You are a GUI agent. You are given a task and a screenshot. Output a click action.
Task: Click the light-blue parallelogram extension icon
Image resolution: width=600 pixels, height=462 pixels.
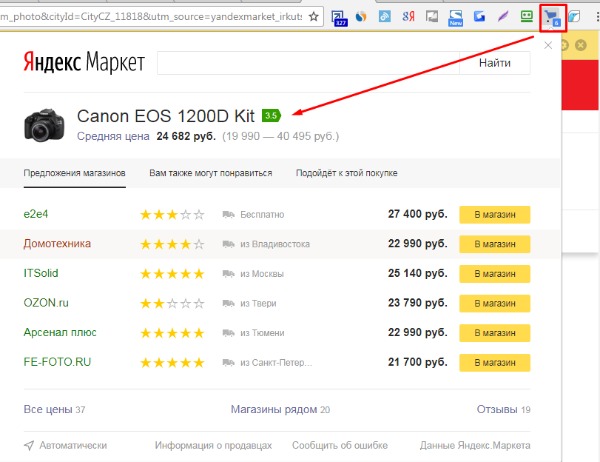574,16
